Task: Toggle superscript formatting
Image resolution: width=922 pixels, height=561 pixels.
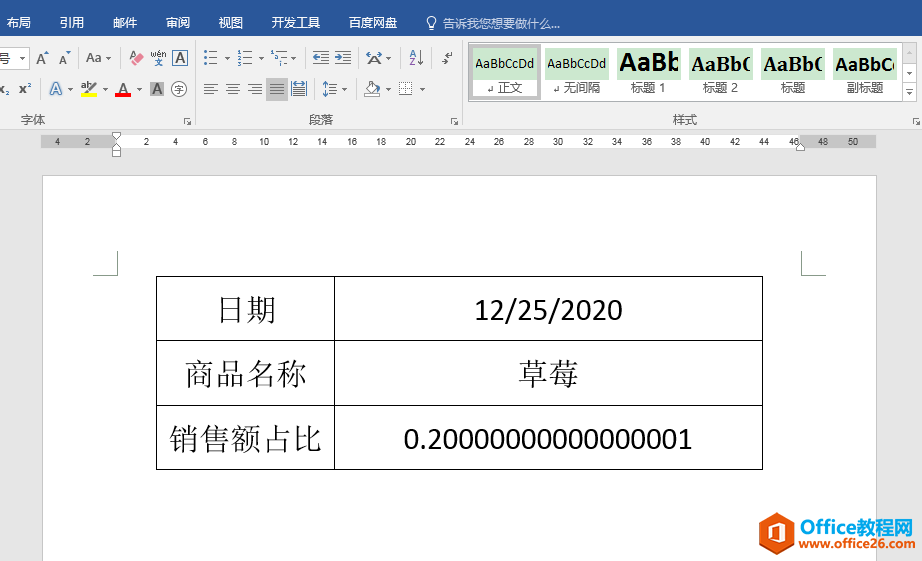Action: [x=25, y=89]
